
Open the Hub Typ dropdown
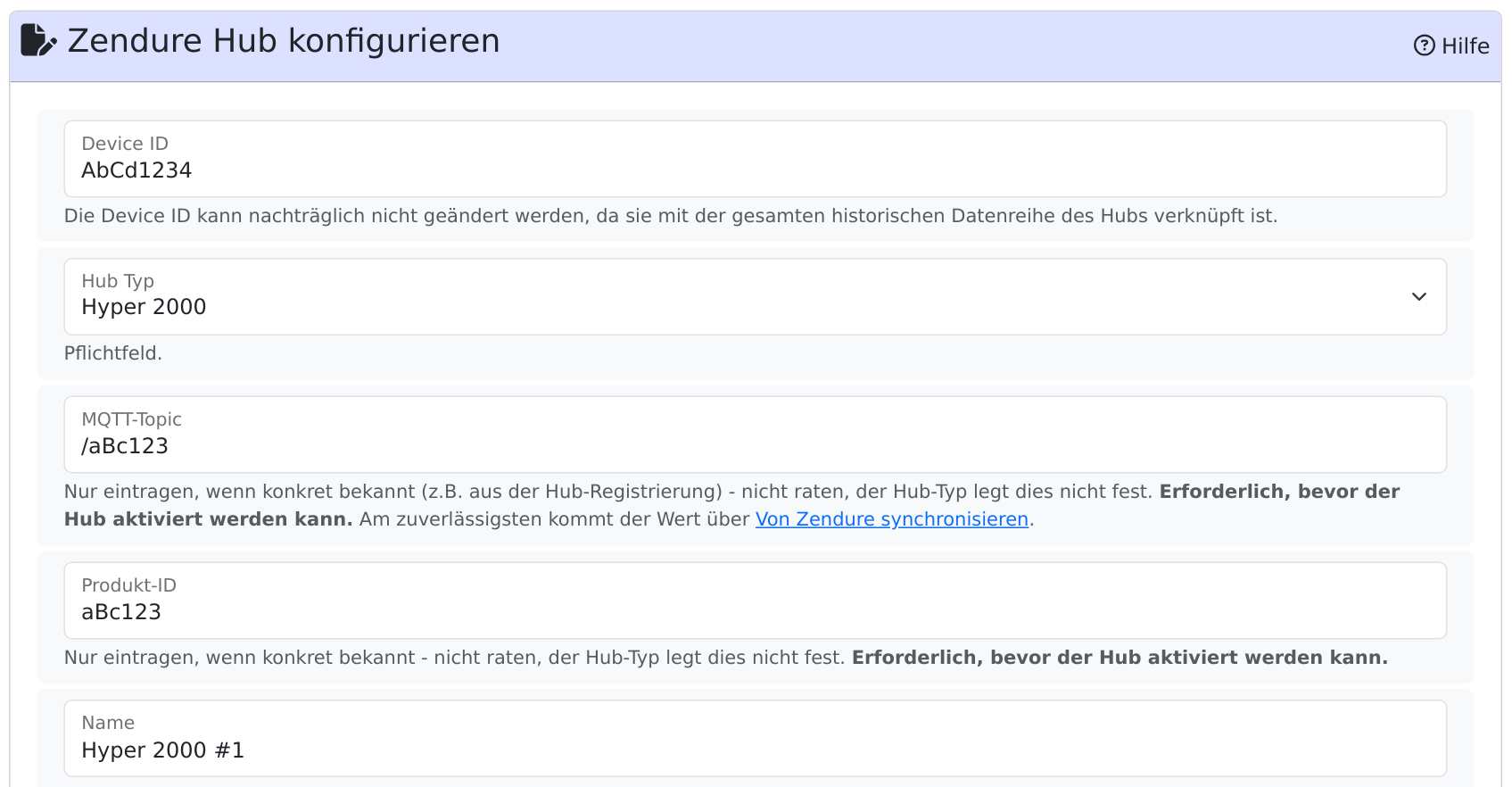(755, 297)
